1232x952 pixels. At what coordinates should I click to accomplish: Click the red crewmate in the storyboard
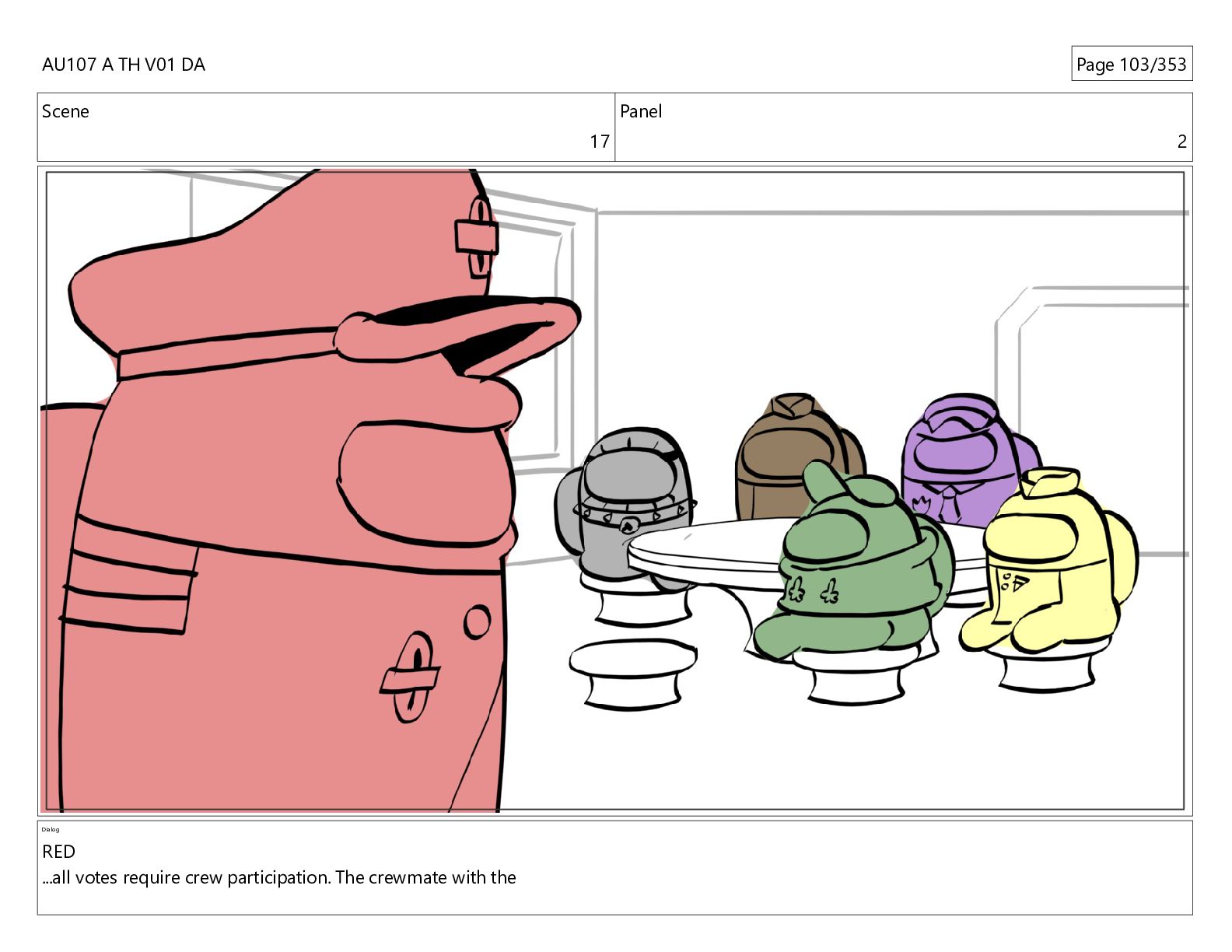coord(296,498)
